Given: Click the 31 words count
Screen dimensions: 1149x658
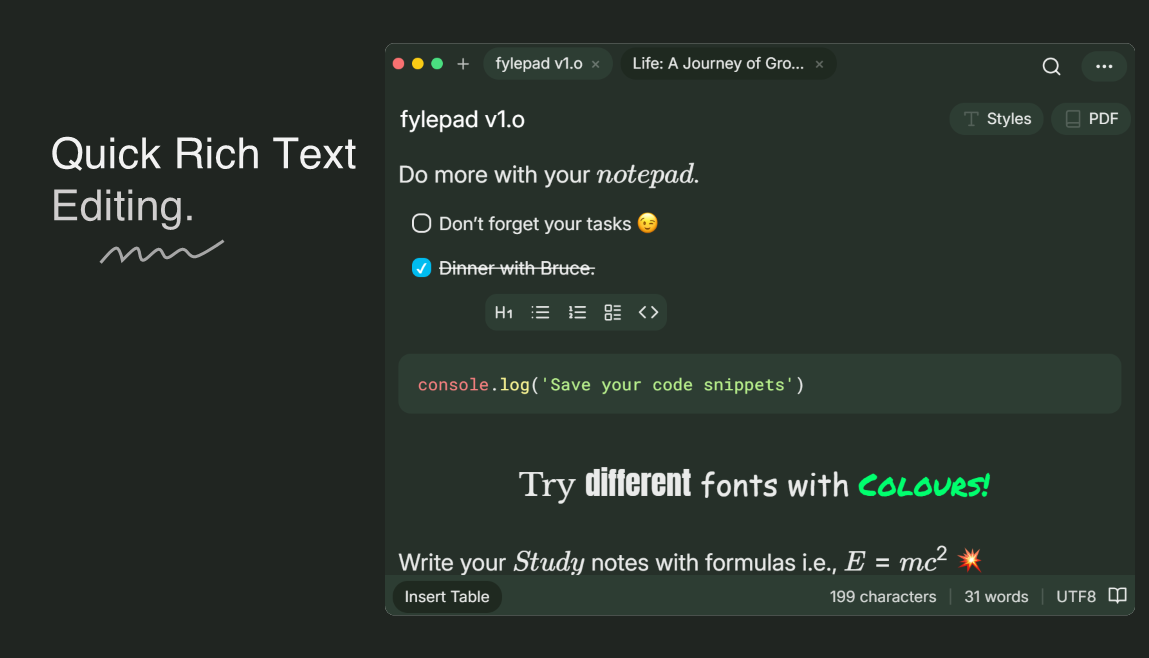Looking at the screenshot, I should [996, 596].
